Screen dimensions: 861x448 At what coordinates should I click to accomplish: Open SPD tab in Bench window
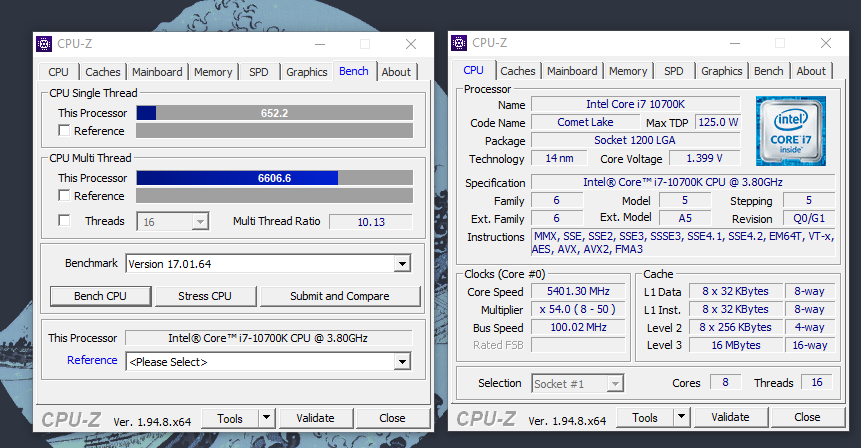(259, 72)
